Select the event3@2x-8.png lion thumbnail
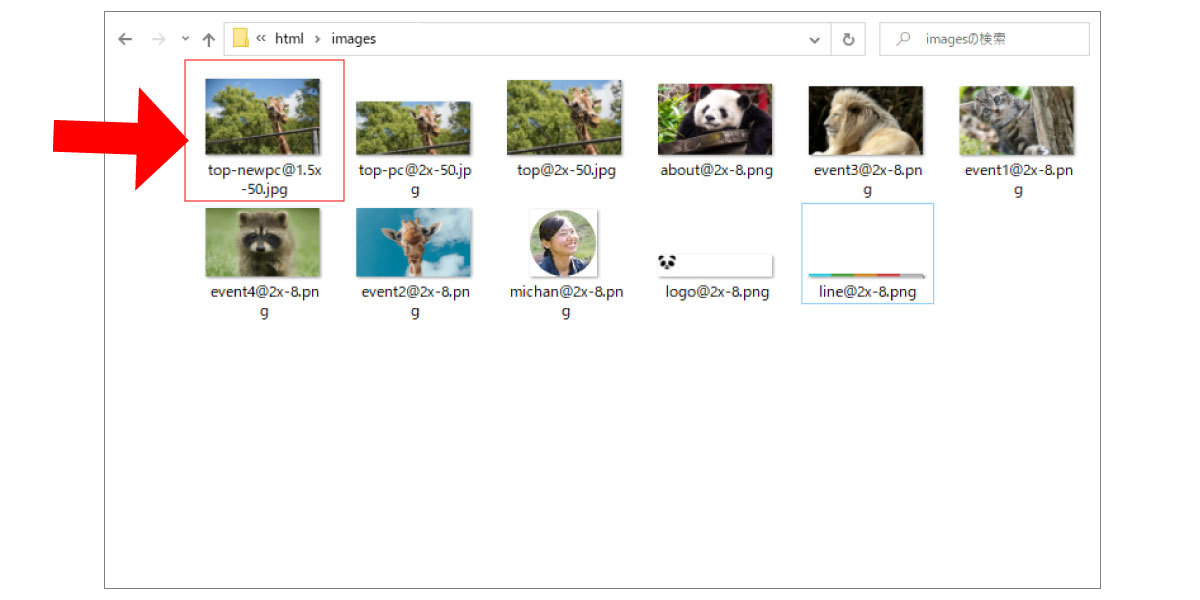 coord(866,120)
